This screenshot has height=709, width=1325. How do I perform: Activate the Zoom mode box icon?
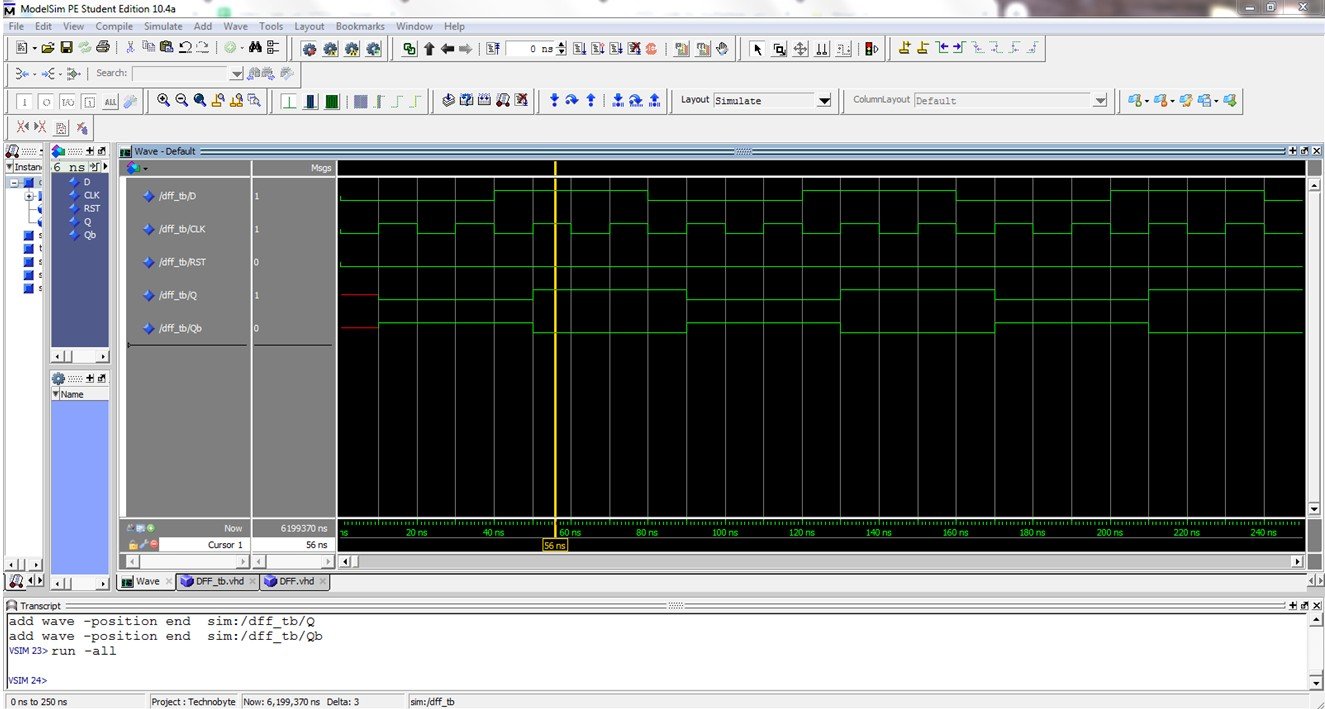pyautogui.click(x=779, y=48)
